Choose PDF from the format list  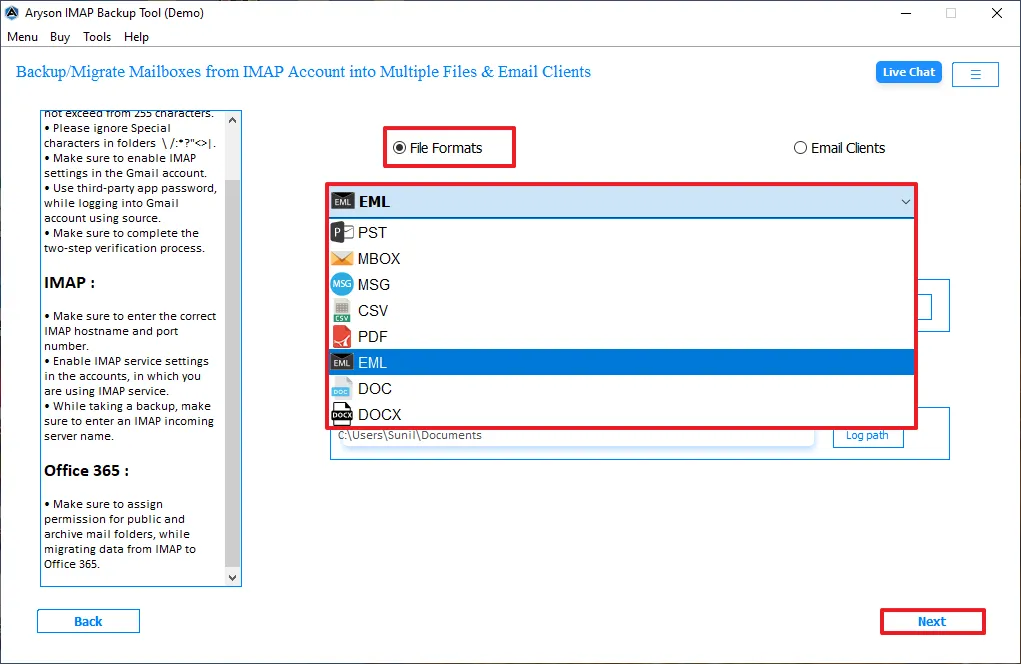click(621, 337)
